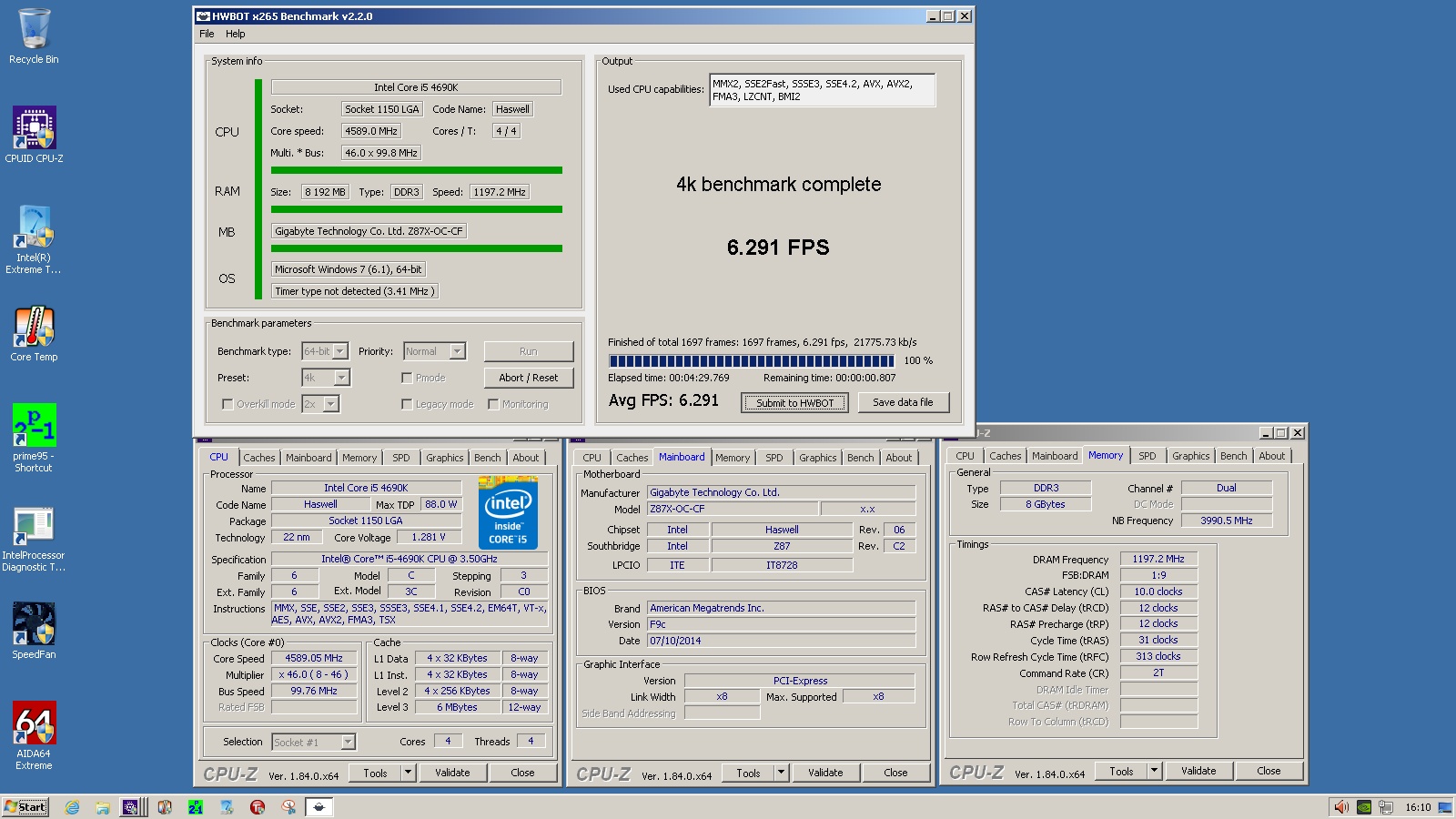Click Validate in CPU-Z CPU window
Viewport: 1456px width, 819px height.
click(452, 773)
